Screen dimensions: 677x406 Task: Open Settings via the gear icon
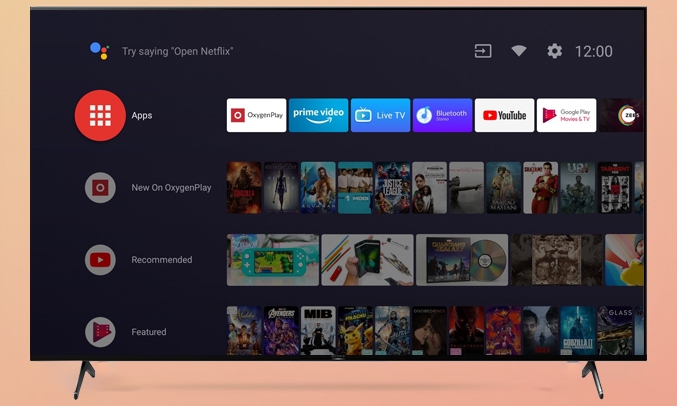[x=554, y=51]
